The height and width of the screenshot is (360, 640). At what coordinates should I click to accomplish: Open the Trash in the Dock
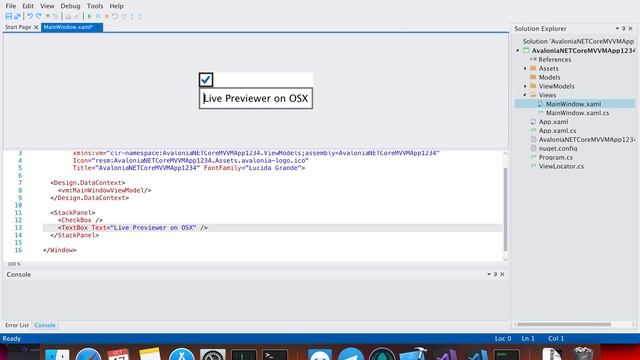coord(582,353)
